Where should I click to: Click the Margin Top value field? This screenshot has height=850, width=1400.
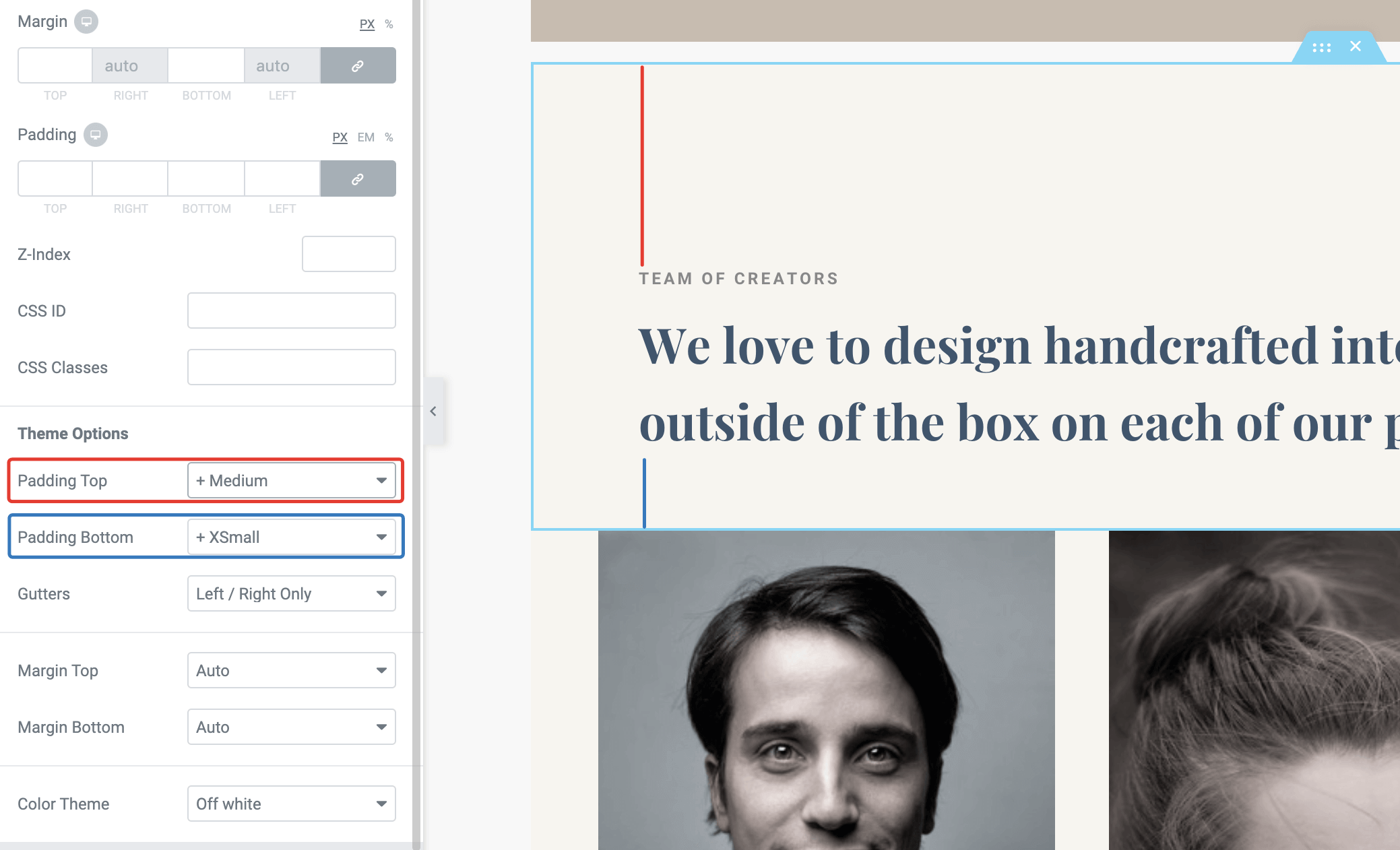(55, 66)
